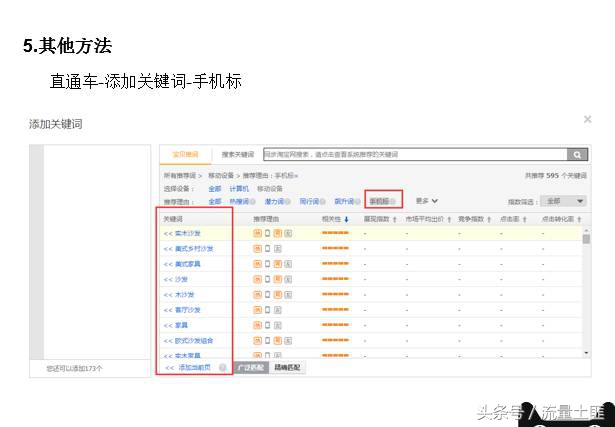Click the 热 badge in 美式乡村沙发 row
The image size is (615, 427).
(x=257, y=249)
